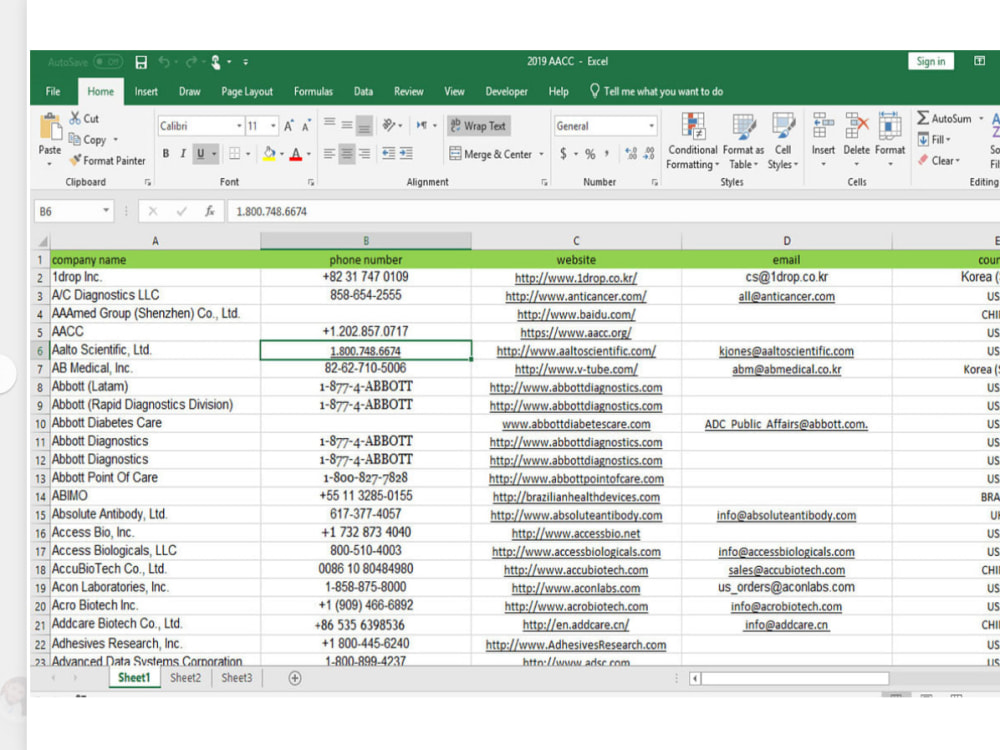Open the font size dropdown
This screenshot has height=750, width=1000.
click(x=271, y=125)
